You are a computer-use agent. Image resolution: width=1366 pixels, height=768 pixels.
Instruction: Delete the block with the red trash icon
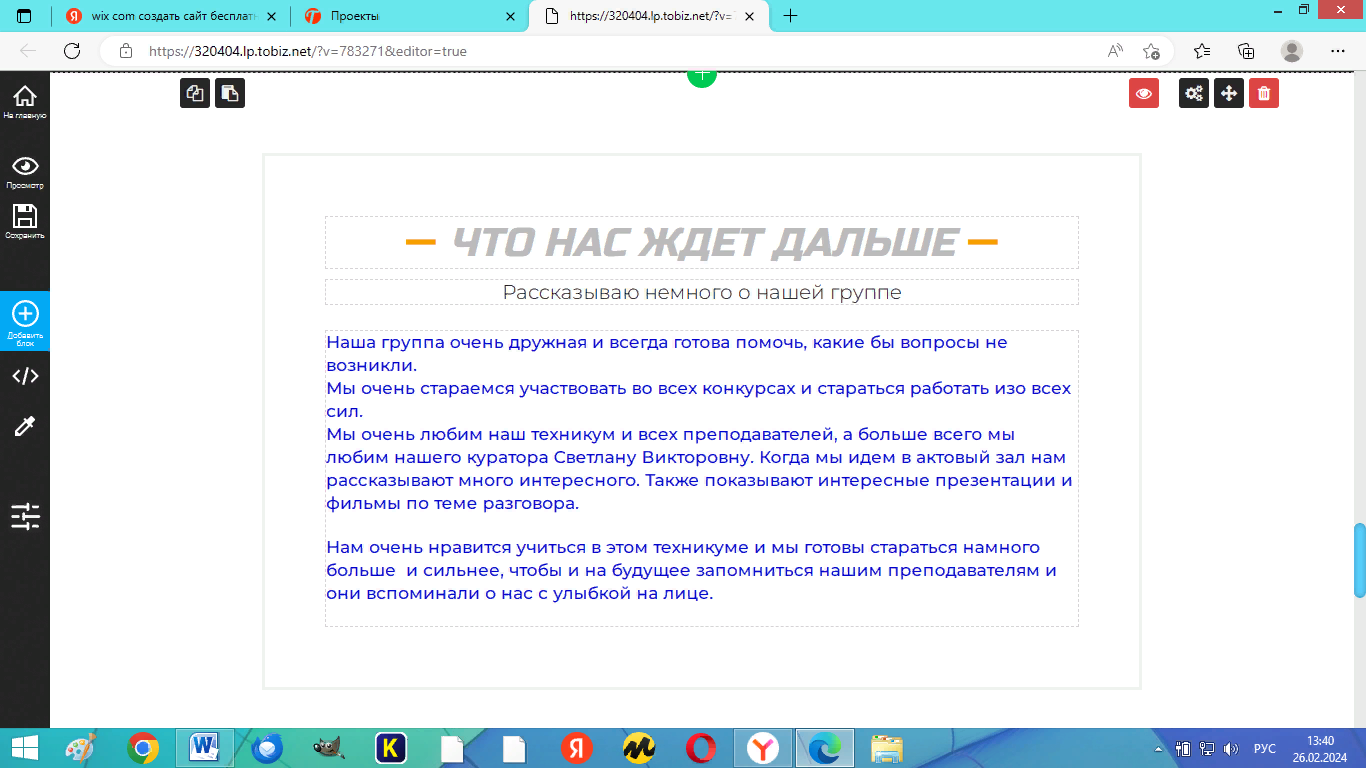coord(1264,93)
